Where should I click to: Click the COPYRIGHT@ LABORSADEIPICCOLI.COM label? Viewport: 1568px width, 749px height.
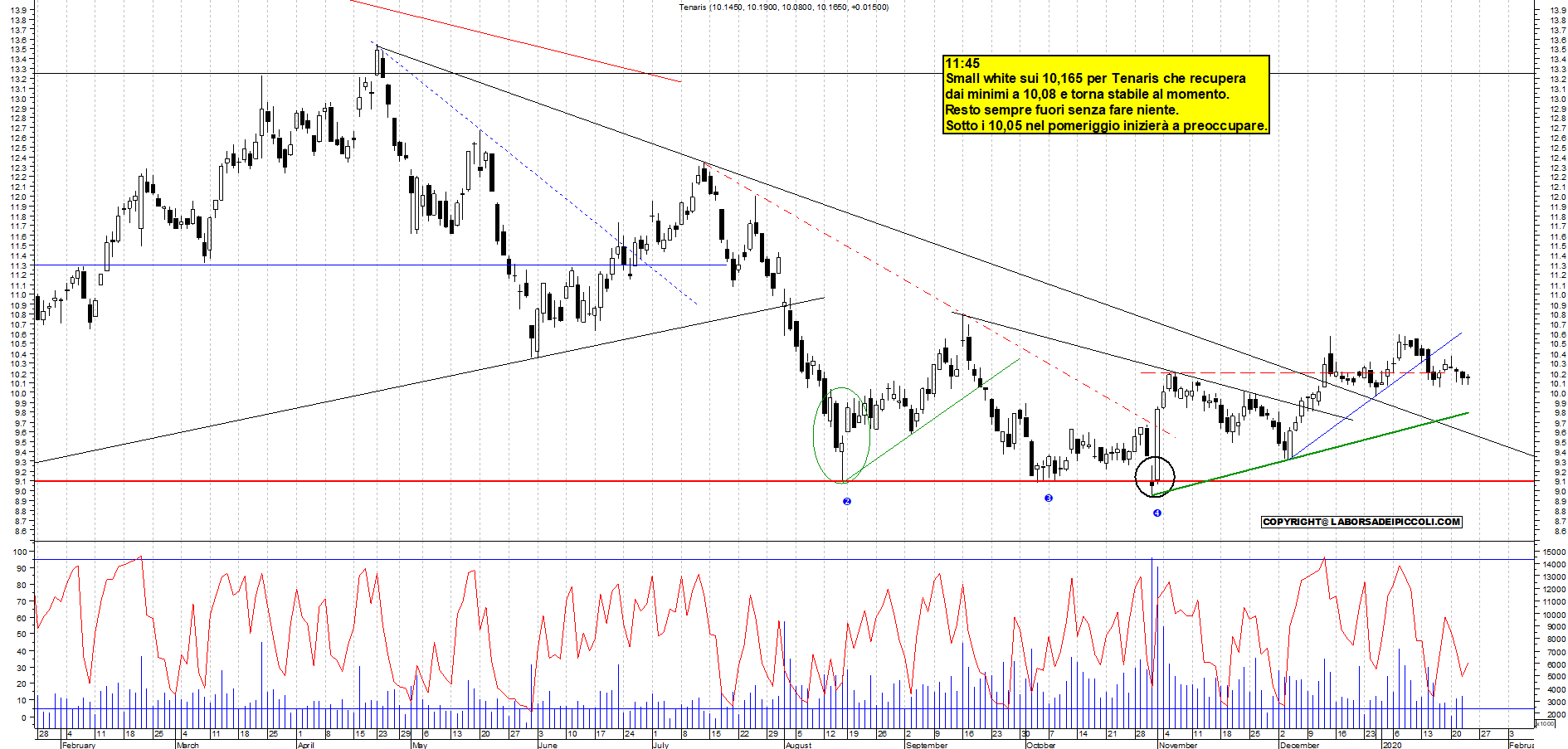(x=1361, y=522)
